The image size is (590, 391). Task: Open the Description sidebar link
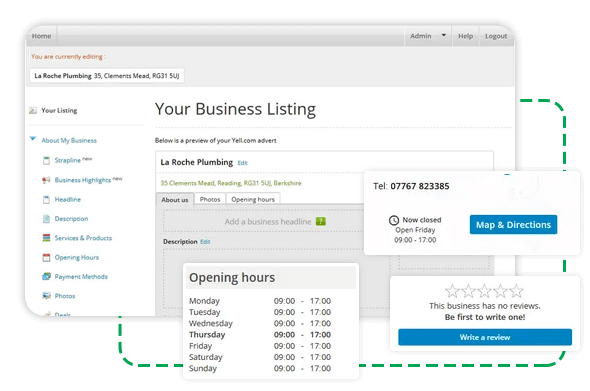[x=71, y=219]
